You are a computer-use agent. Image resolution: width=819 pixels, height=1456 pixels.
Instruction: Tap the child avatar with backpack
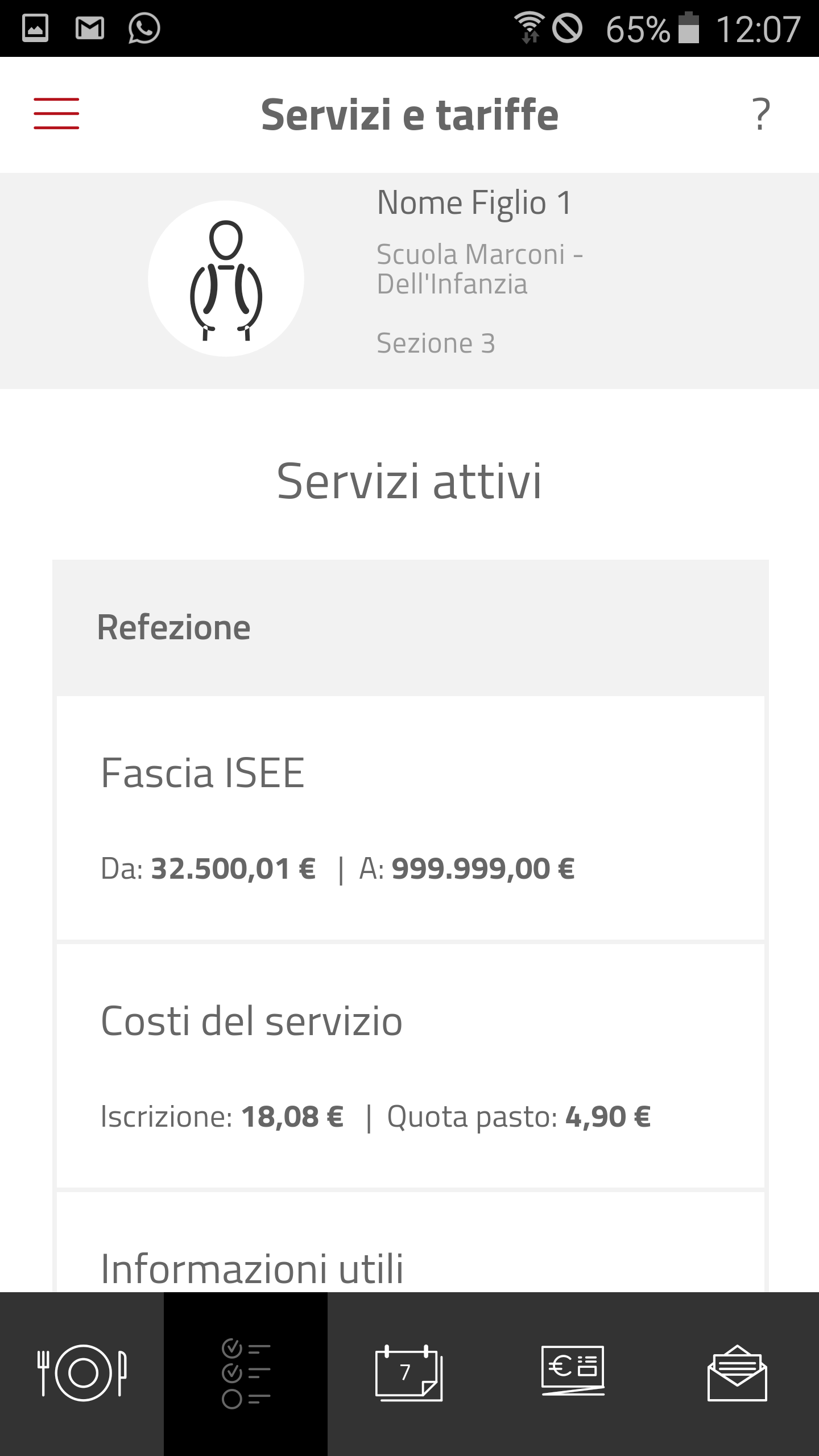tap(226, 279)
